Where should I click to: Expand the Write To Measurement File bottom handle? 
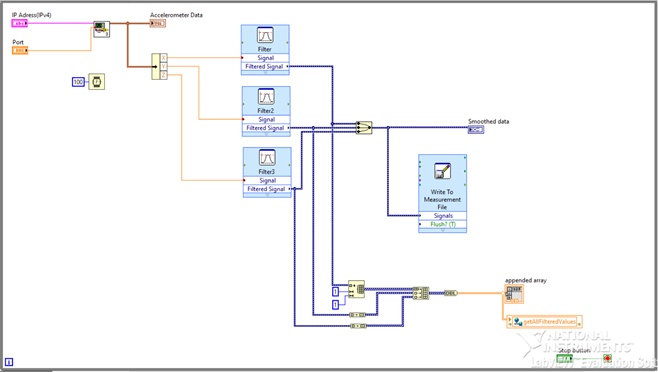point(442,230)
